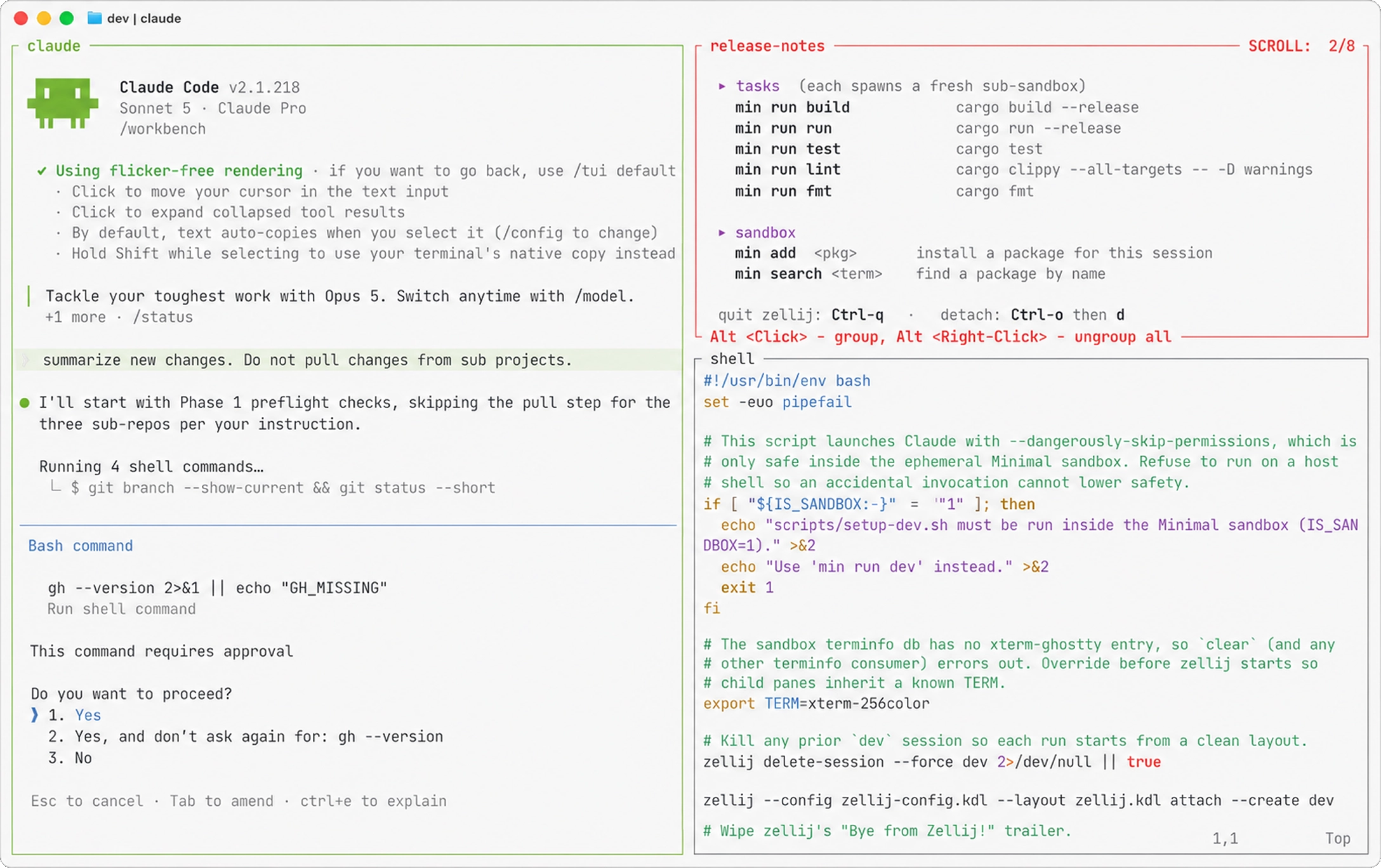The image size is (1381, 868).
Task: Click 'Tab to amend' hint
Action: [221, 801]
